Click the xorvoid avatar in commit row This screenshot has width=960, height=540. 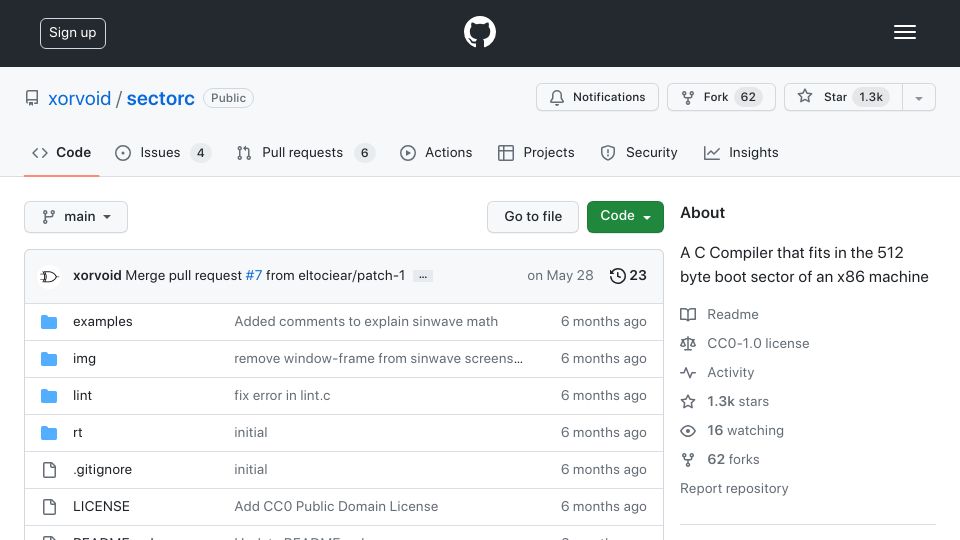click(49, 277)
